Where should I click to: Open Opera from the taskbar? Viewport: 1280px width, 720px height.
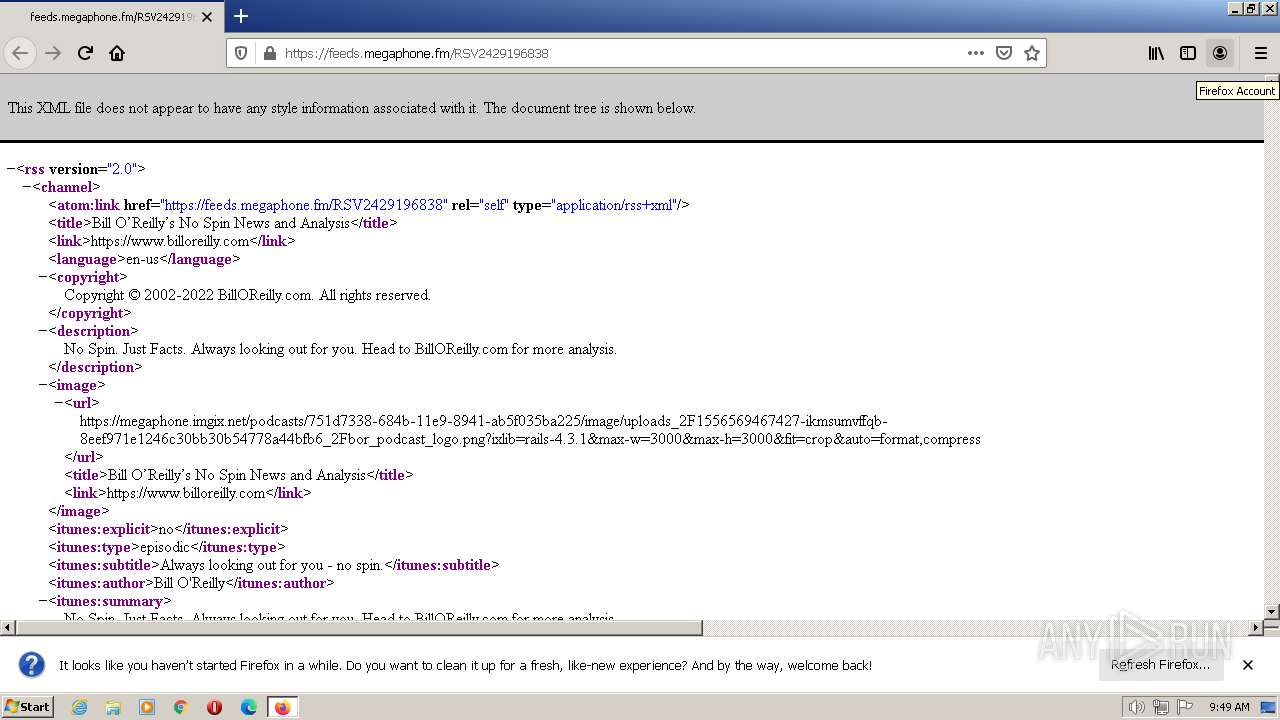pos(215,707)
